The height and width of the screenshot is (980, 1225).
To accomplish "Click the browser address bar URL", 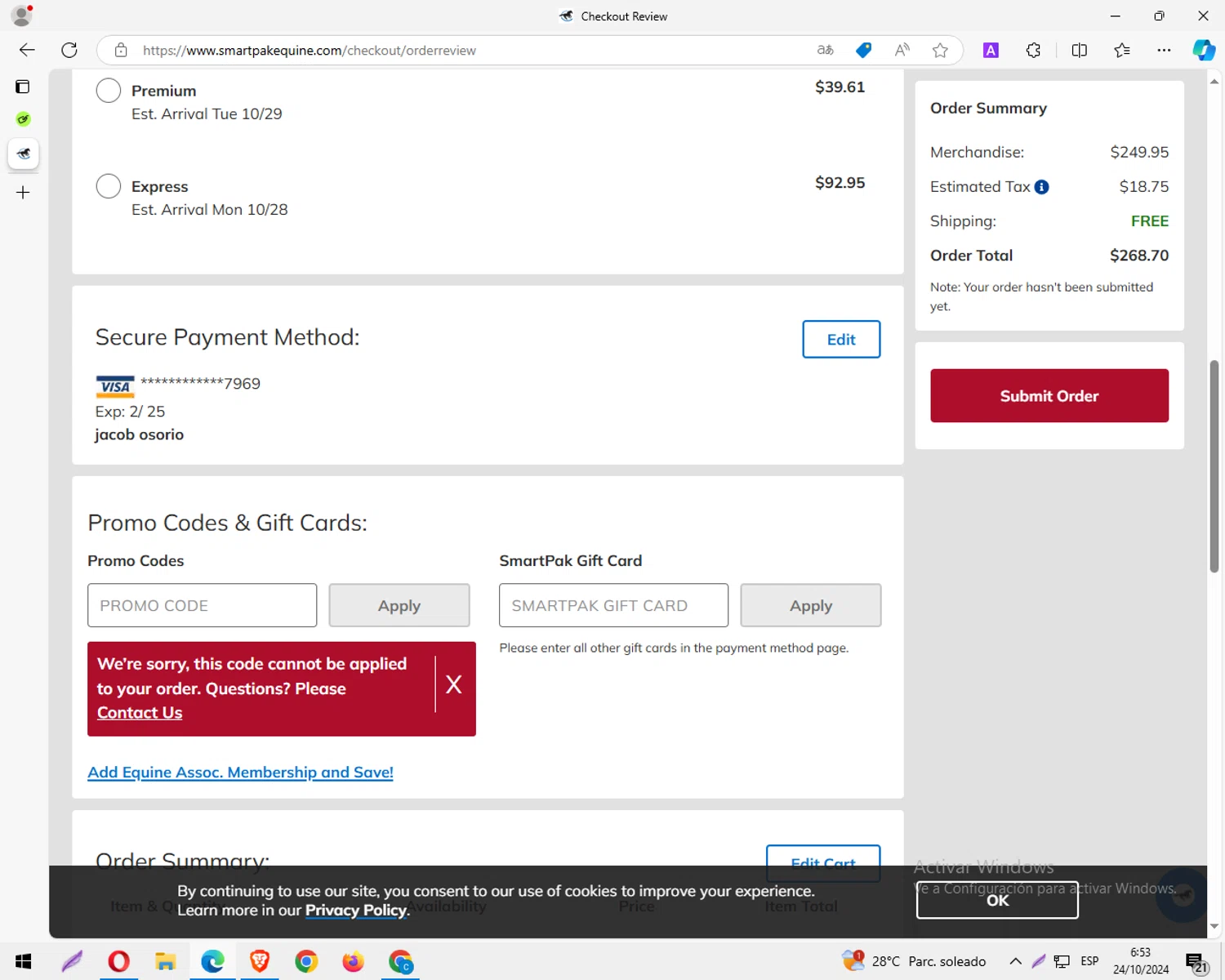I will pyautogui.click(x=309, y=50).
